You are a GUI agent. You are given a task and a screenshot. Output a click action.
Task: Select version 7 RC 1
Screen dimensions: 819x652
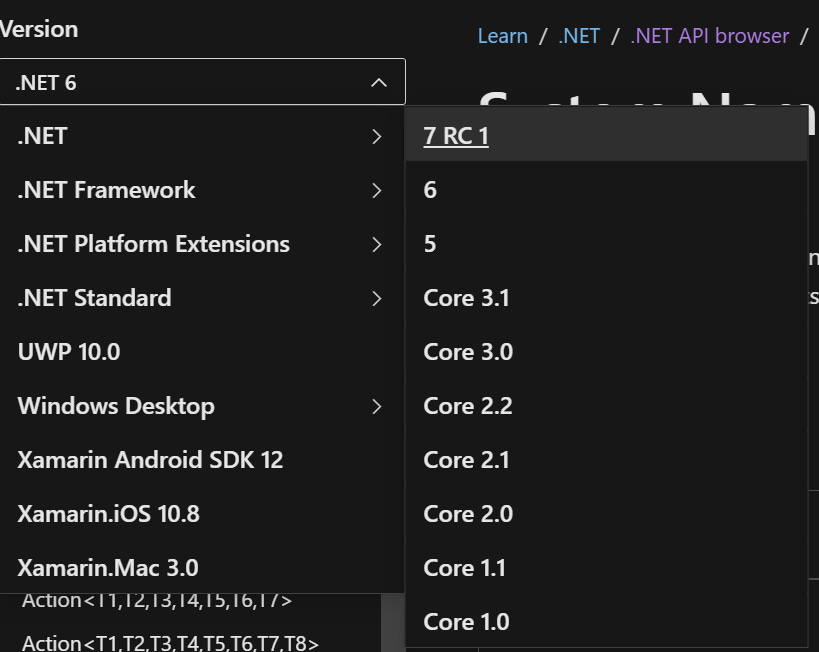pyautogui.click(x=456, y=136)
